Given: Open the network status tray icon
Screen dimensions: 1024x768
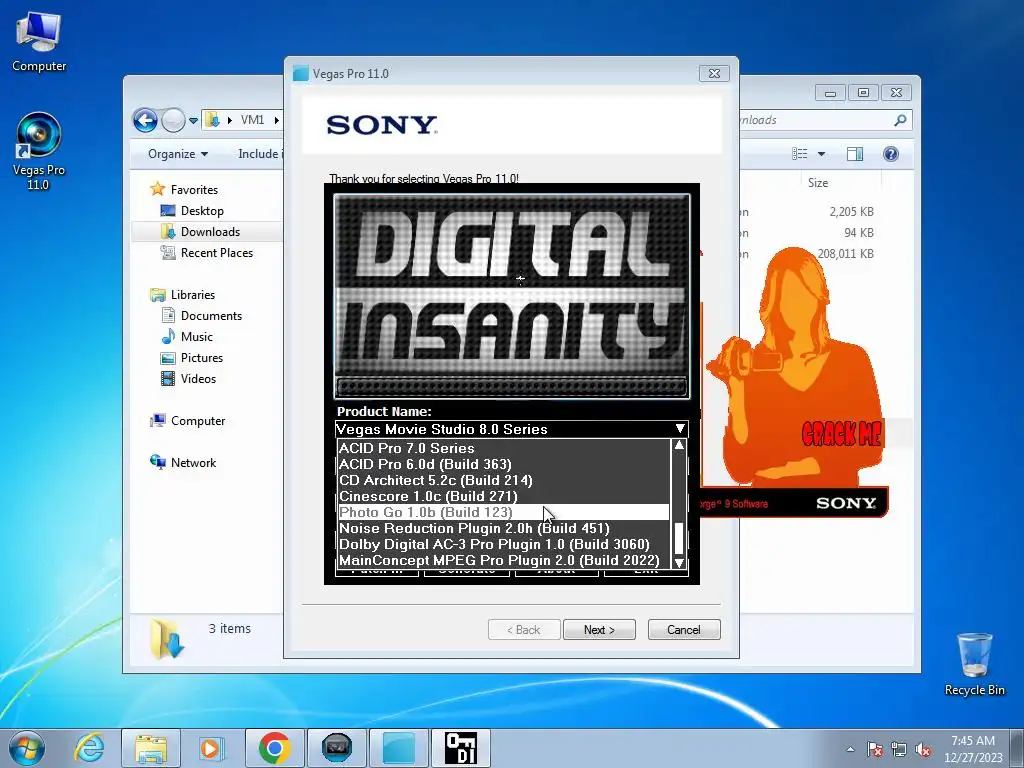Looking at the screenshot, I should 899,749.
